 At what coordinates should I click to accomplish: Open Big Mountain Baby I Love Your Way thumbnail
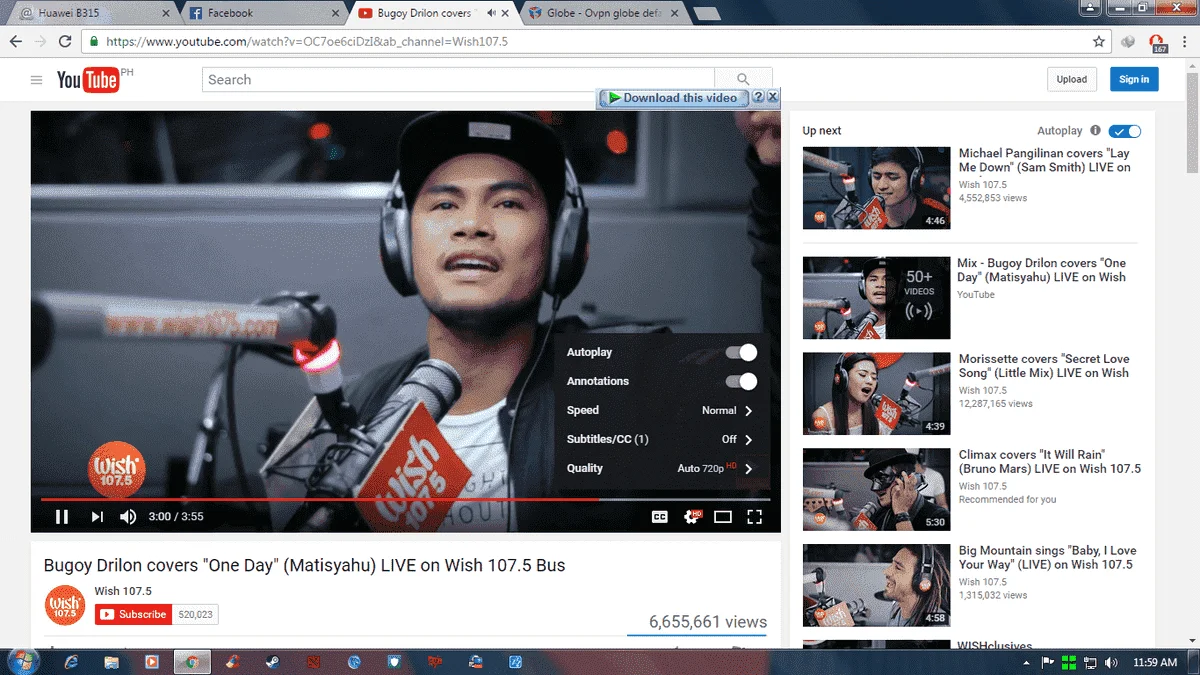[x=876, y=585]
